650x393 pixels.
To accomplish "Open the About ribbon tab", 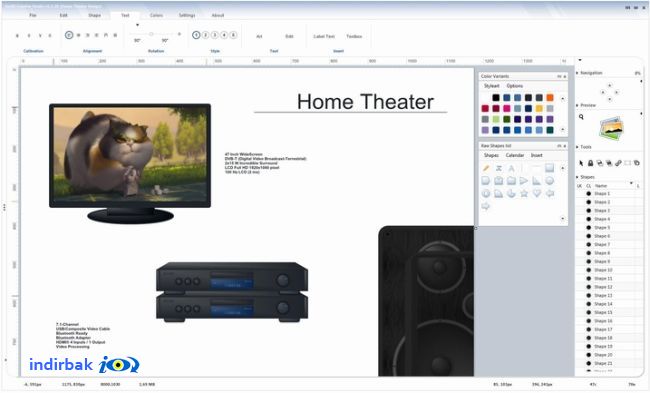I will click(x=218, y=15).
